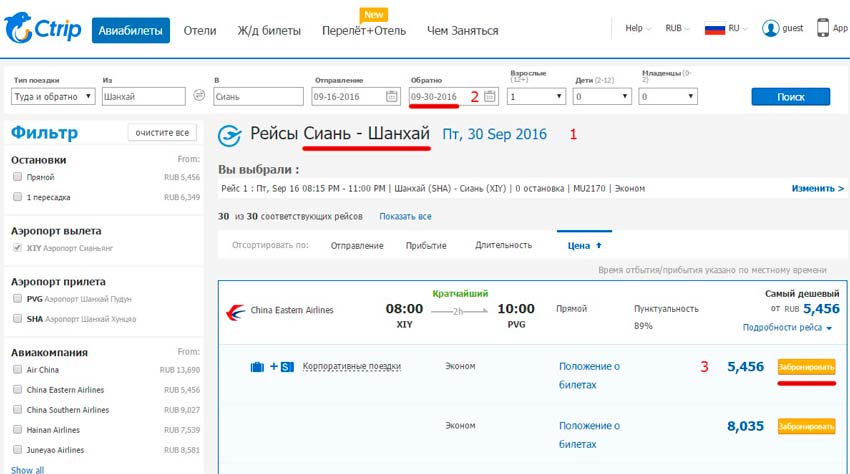The height and width of the screenshot is (474, 850).
Task: Click the swap origin and destination icon
Action: tap(199, 96)
